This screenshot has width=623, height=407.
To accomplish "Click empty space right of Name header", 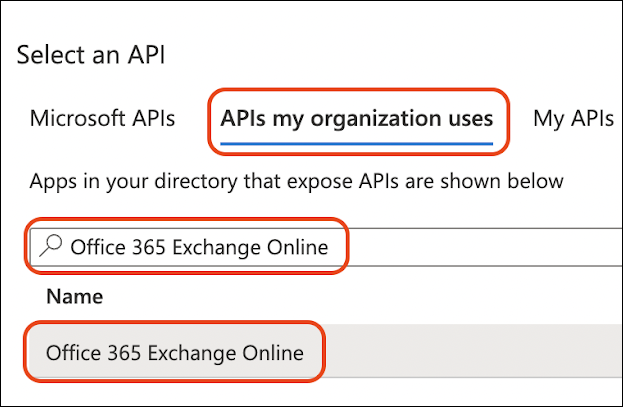I will pyautogui.click(x=350, y=297).
